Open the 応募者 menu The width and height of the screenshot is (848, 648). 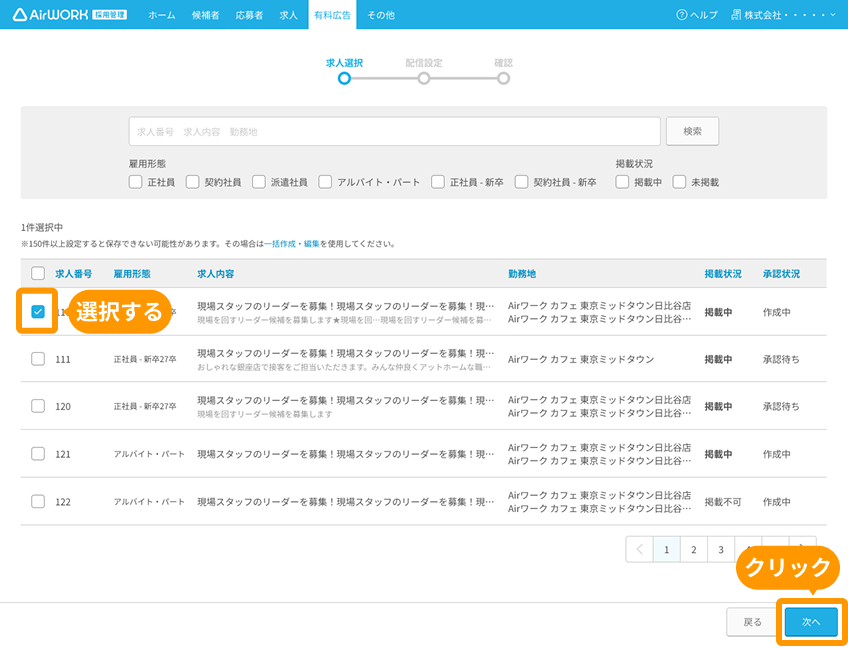point(249,15)
